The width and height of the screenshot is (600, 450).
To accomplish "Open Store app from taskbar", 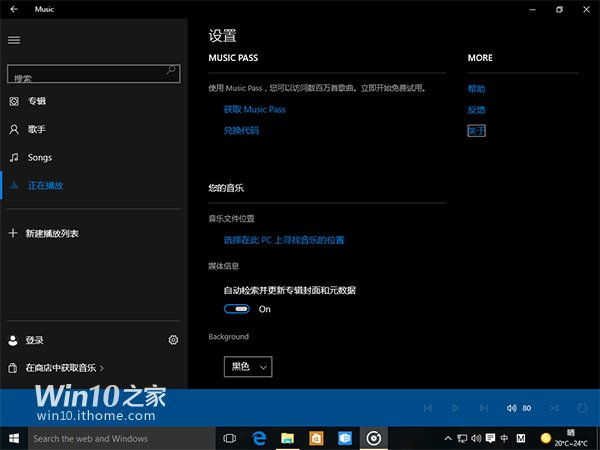I will coord(316,438).
